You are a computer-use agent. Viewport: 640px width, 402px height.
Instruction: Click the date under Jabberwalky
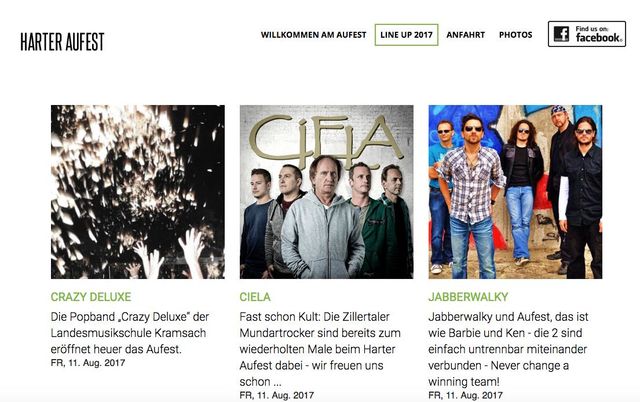point(465,395)
